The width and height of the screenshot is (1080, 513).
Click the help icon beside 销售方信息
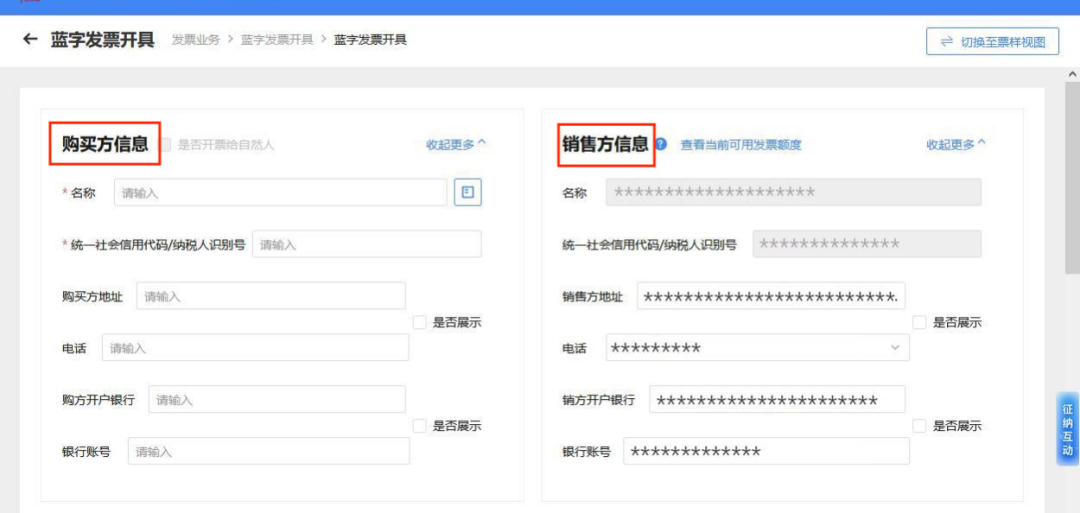click(x=661, y=144)
